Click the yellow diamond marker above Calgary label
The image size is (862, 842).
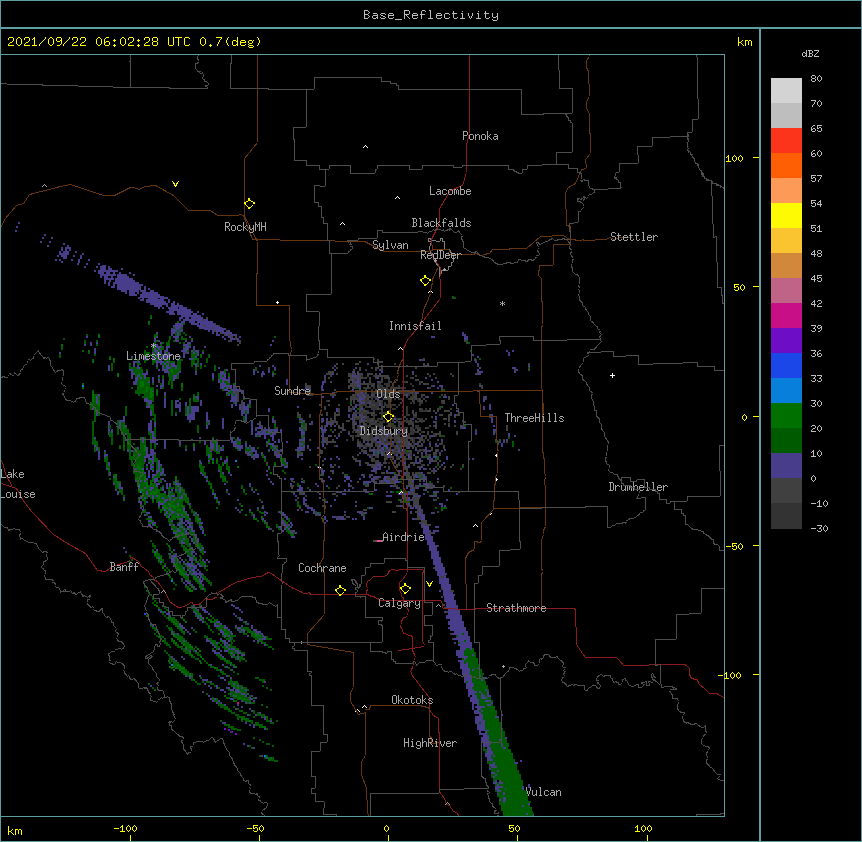click(405, 589)
